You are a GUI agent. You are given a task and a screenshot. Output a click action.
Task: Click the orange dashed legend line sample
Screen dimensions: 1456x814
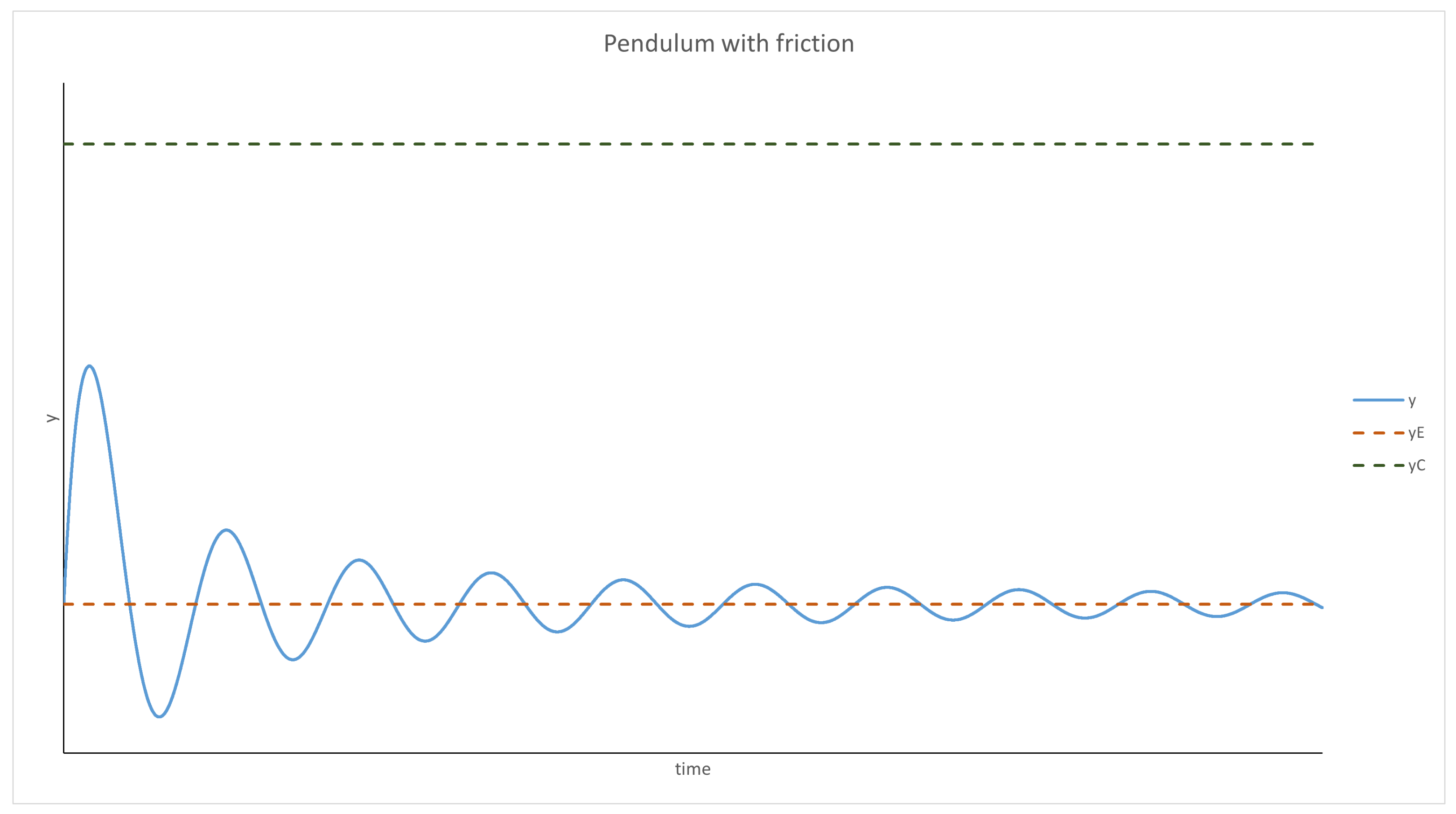point(1378,433)
